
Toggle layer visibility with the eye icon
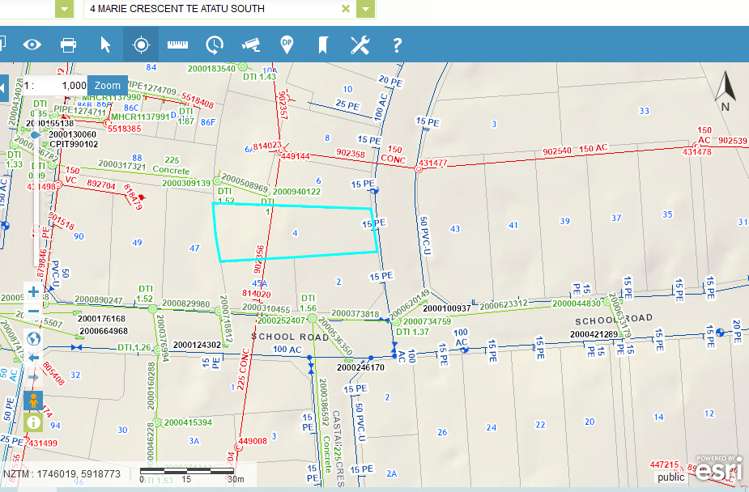point(32,45)
